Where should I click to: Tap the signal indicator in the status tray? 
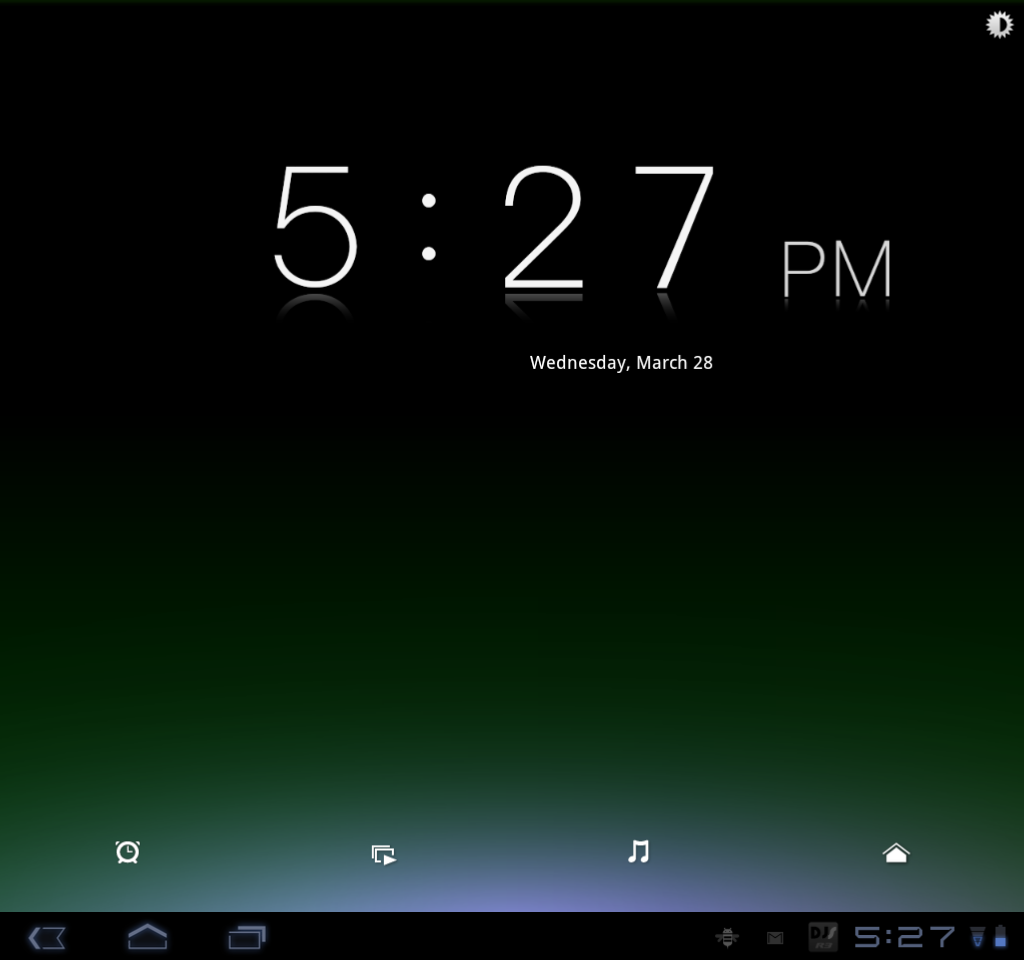point(977,938)
